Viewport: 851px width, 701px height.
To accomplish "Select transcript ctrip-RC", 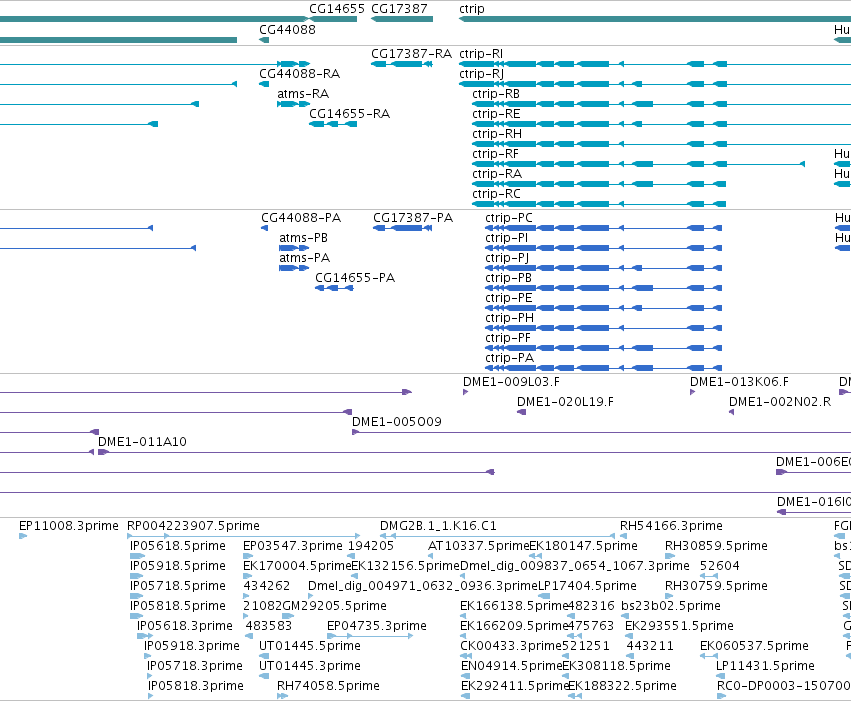I will pyautogui.click(x=496, y=194).
